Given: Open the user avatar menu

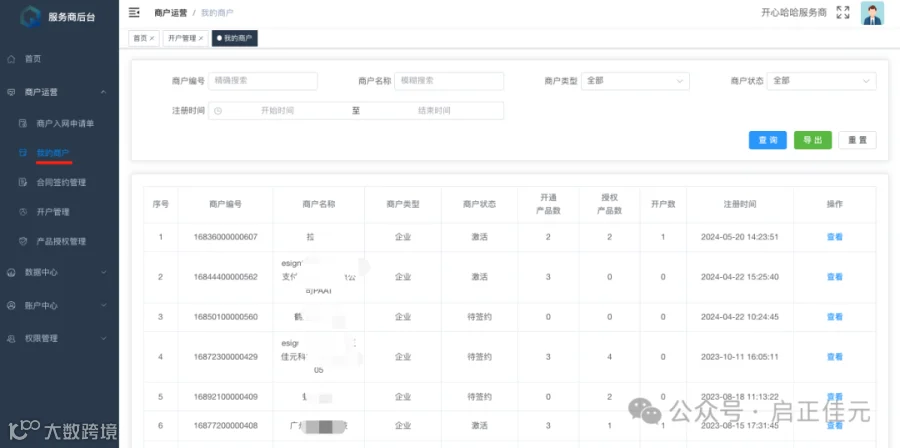Looking at the screenshot, I should pyautogui.click(x=872, y=13).
